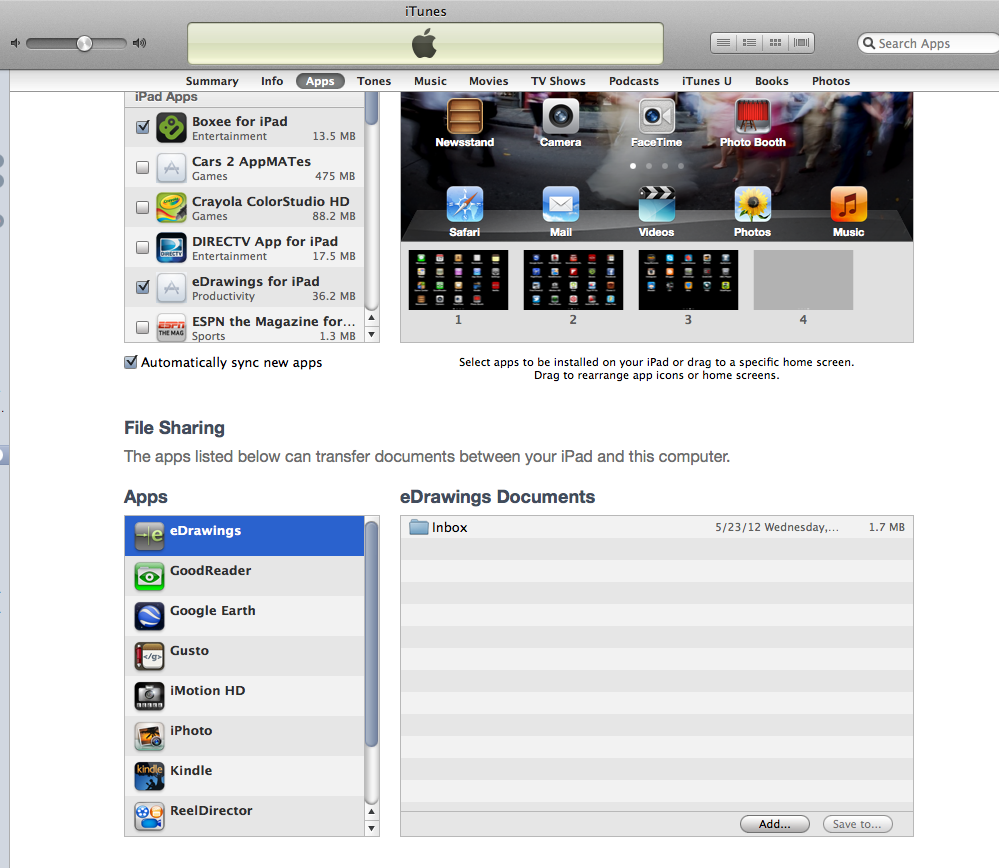This screenshot has height=868, width=999.
Task: Click File Sharing apps scroll up arrow
Action: pos(372,811)
